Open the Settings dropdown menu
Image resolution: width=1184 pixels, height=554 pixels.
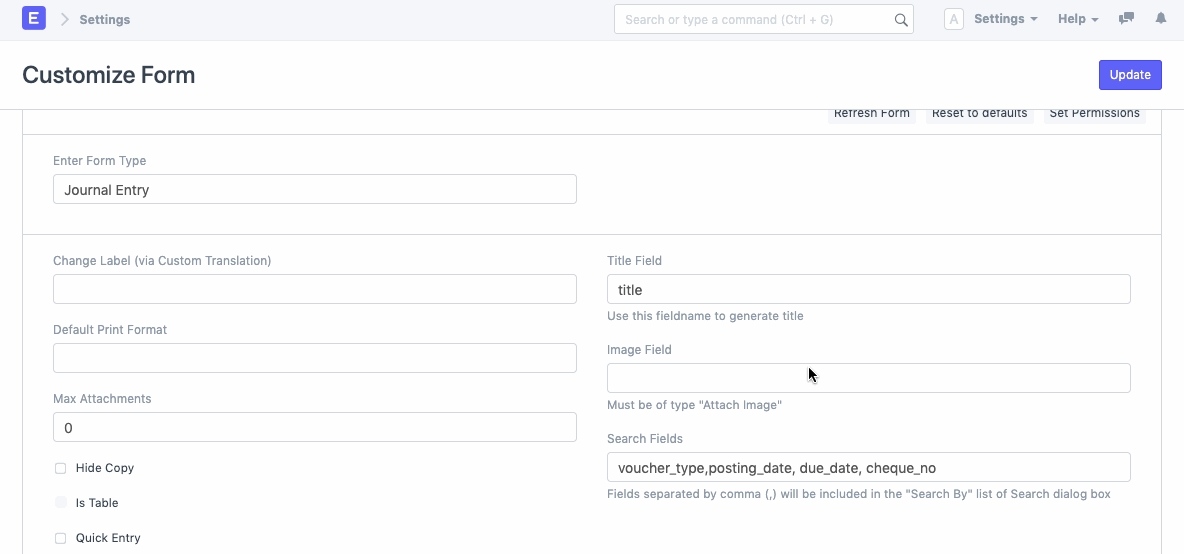(x=1005, y=19)
